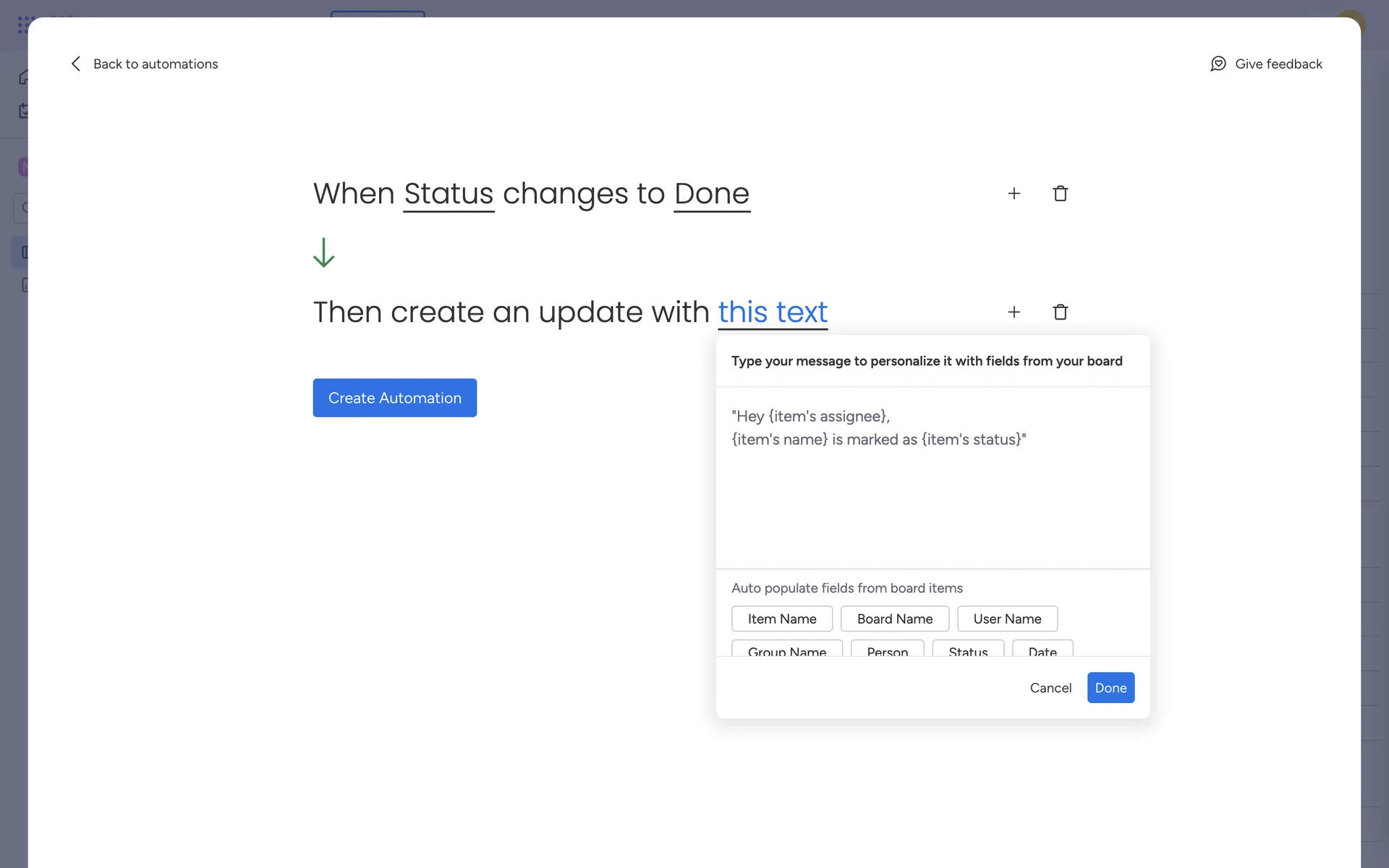The height and width of the screenshot is (868, 1389).
Task: Insert the Person field chip
Action: [887, 650]
